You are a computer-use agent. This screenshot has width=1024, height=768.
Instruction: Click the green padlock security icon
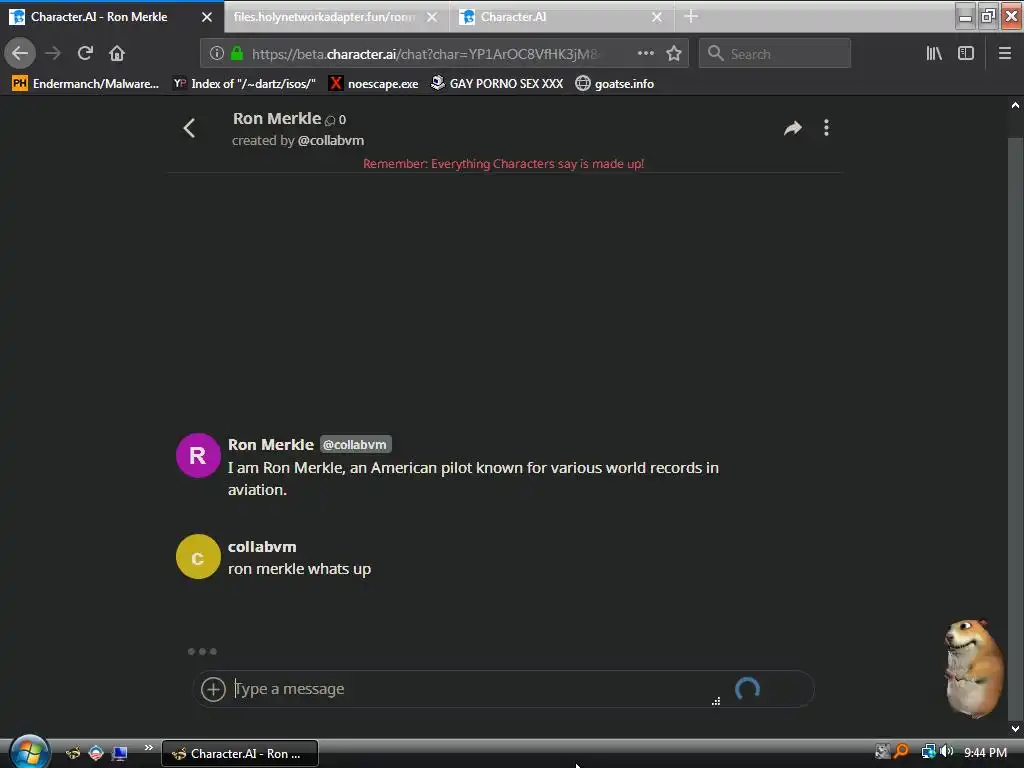point(237,53)
